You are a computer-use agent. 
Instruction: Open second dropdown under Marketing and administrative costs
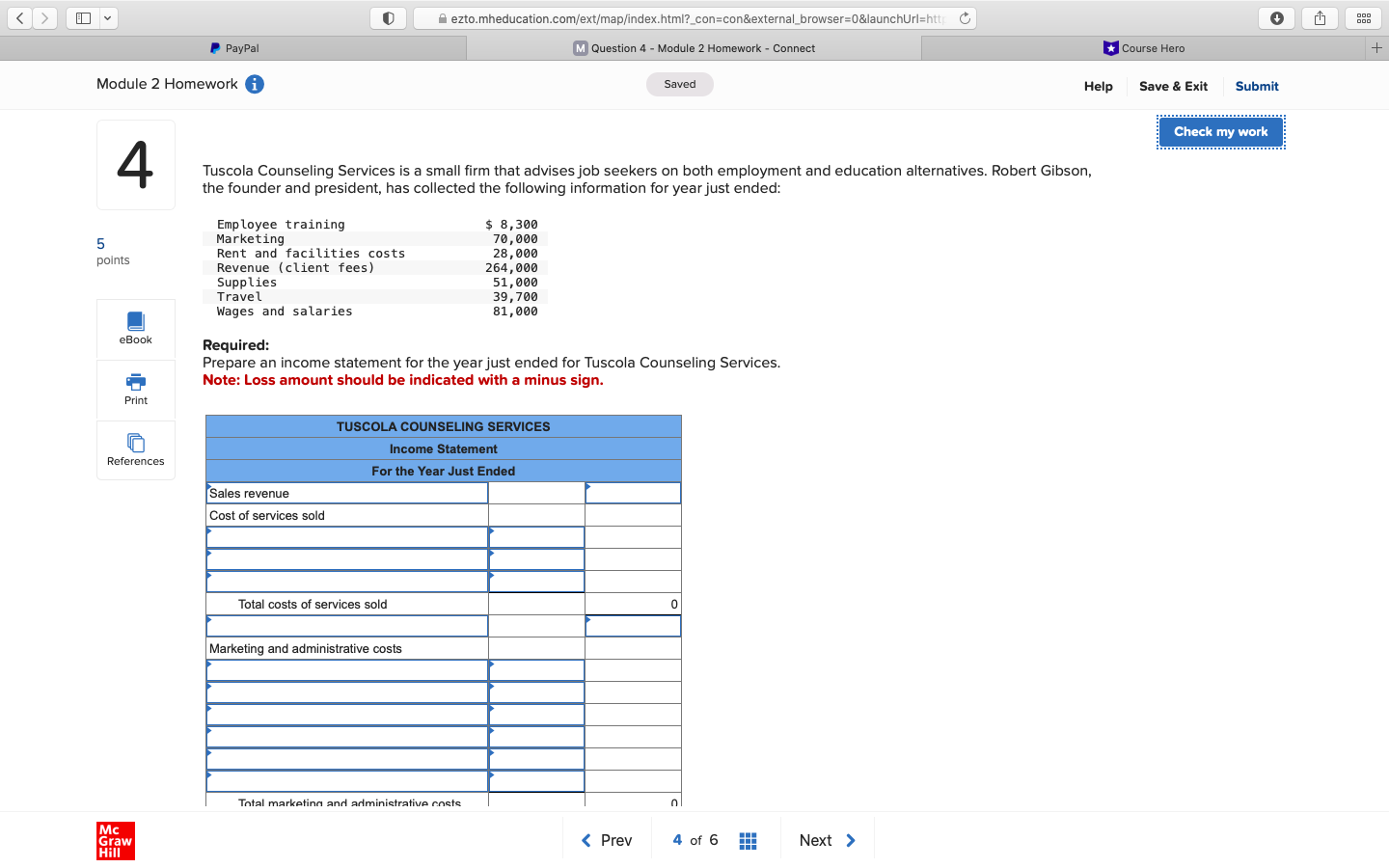coord(347,692)
